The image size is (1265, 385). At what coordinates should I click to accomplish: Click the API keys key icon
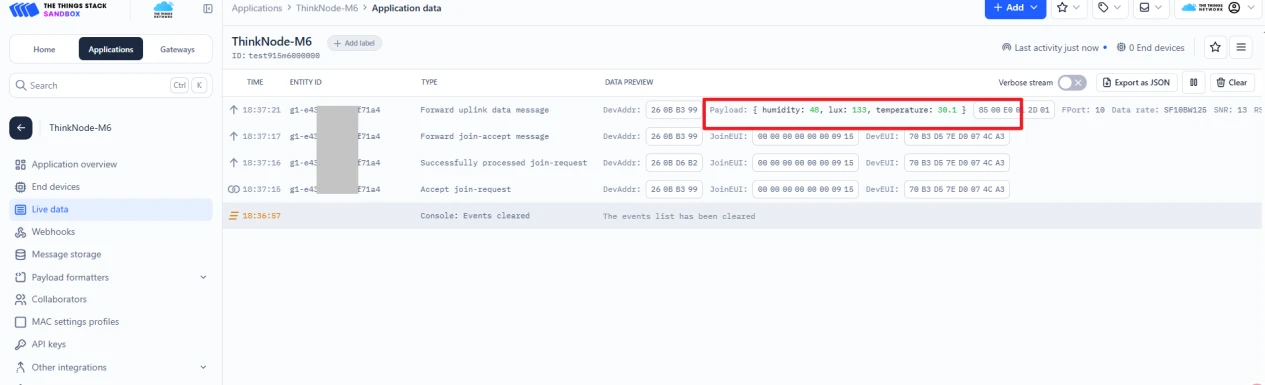tap(21, 344)
